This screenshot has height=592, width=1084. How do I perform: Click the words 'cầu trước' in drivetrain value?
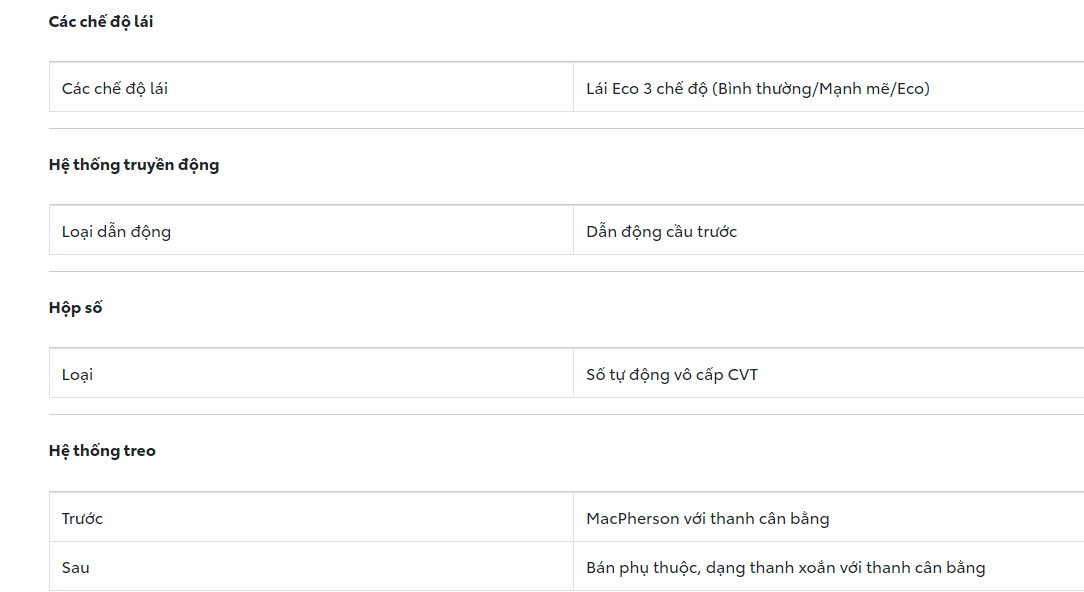(x=701, y=232)
